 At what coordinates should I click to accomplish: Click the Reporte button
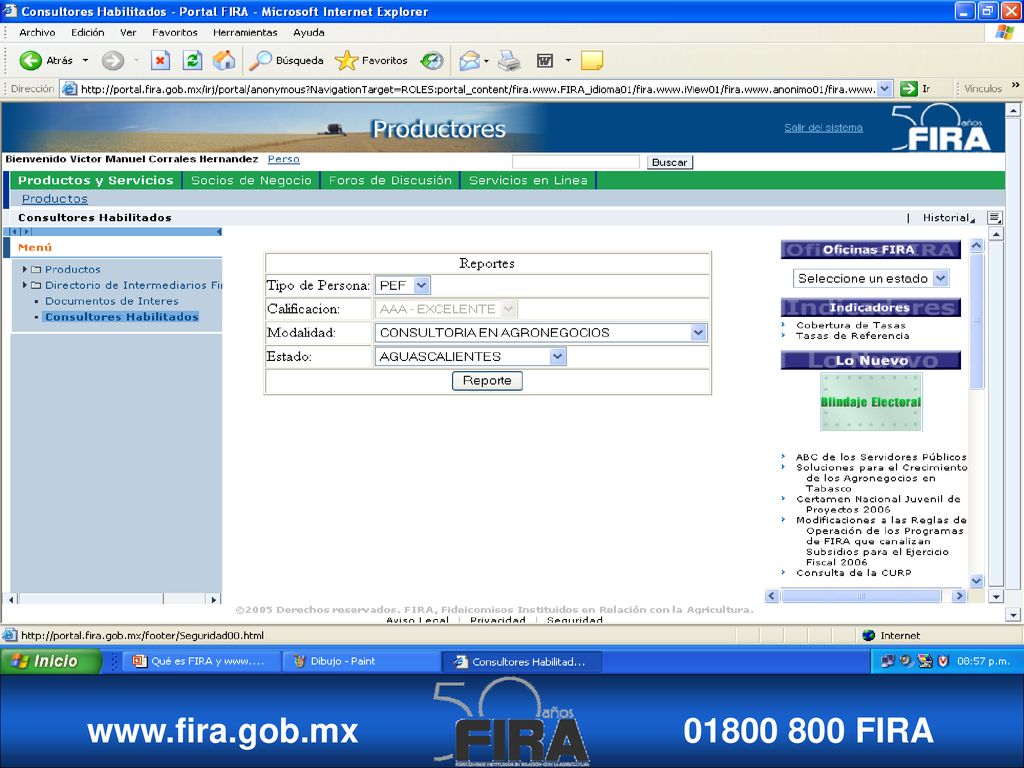coord(487,381)
